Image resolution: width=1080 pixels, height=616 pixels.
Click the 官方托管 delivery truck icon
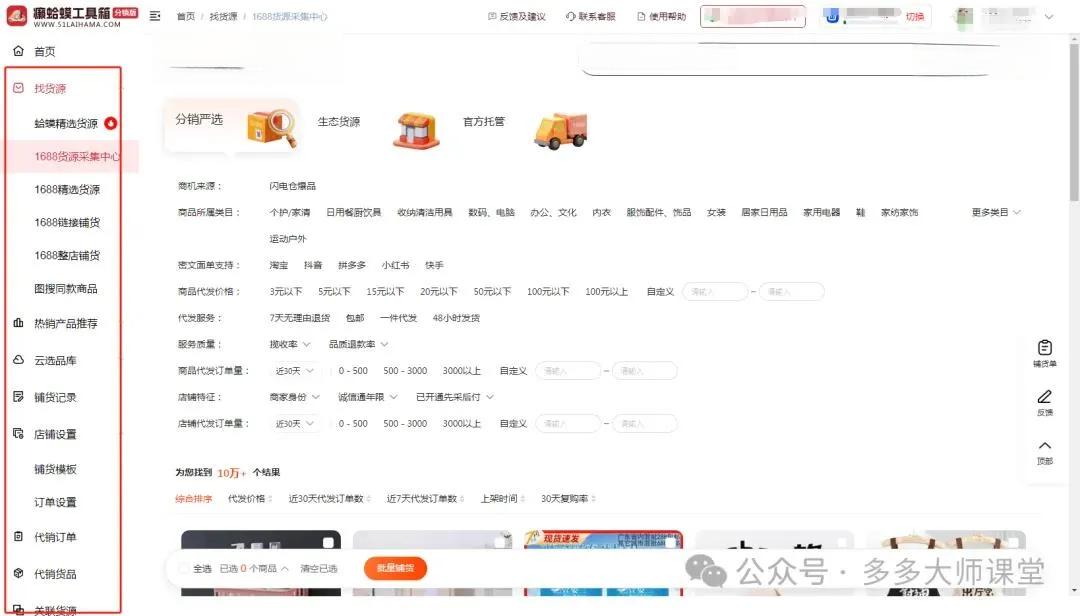(x=559, y=130)
